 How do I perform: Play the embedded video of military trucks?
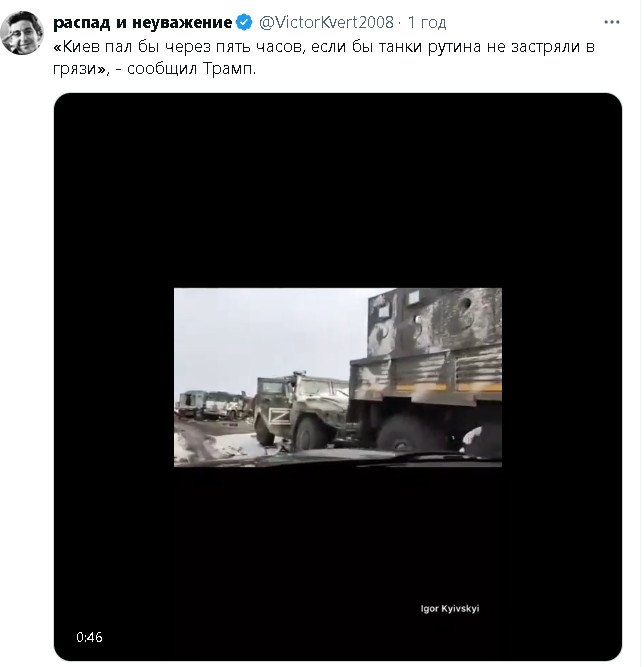338,377
